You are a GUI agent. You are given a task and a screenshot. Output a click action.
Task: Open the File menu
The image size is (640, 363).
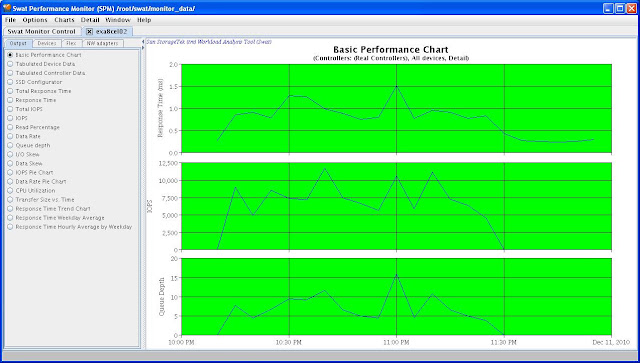tap(11, 20)
